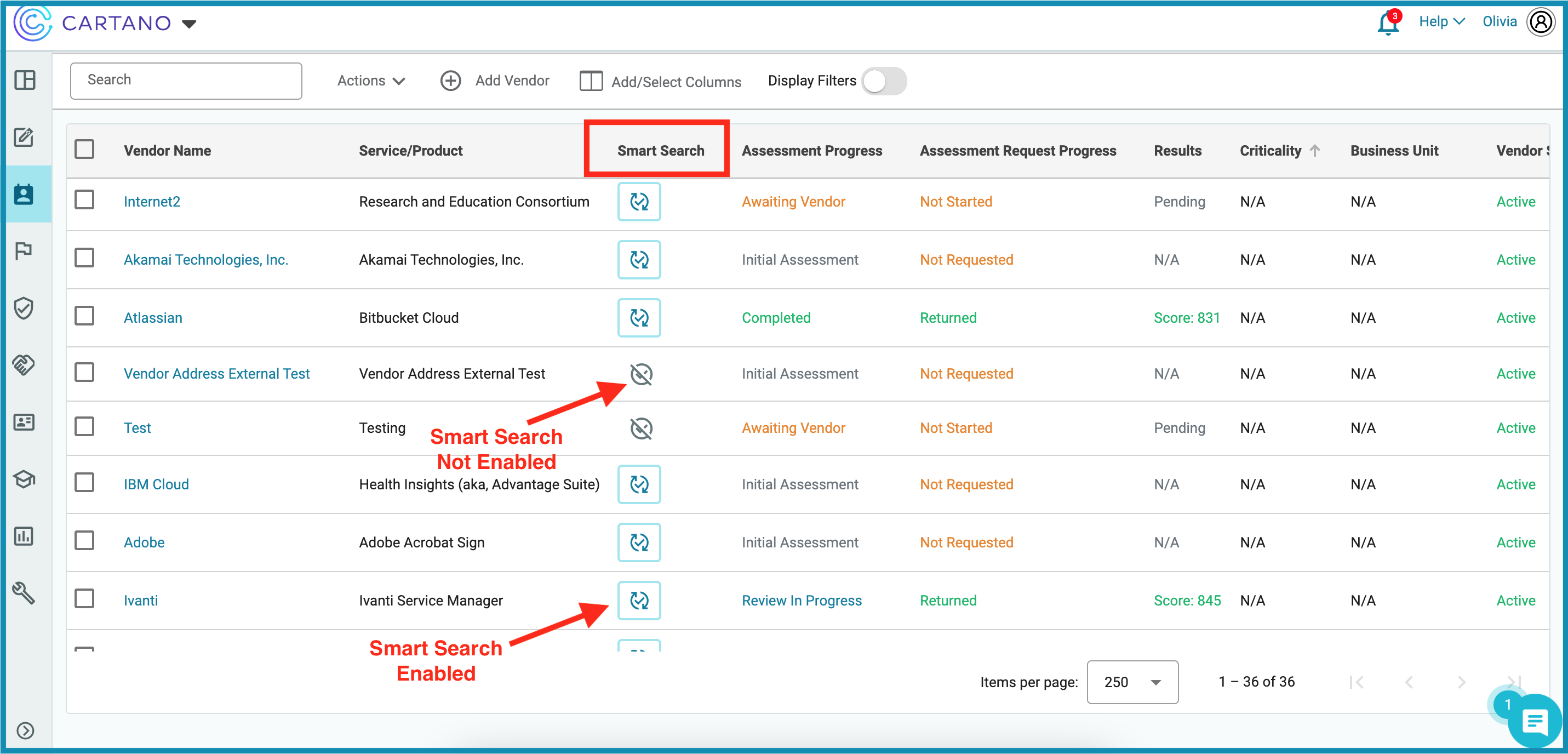Select the vendor contacts sidebar icon

(x=24, y=195)
